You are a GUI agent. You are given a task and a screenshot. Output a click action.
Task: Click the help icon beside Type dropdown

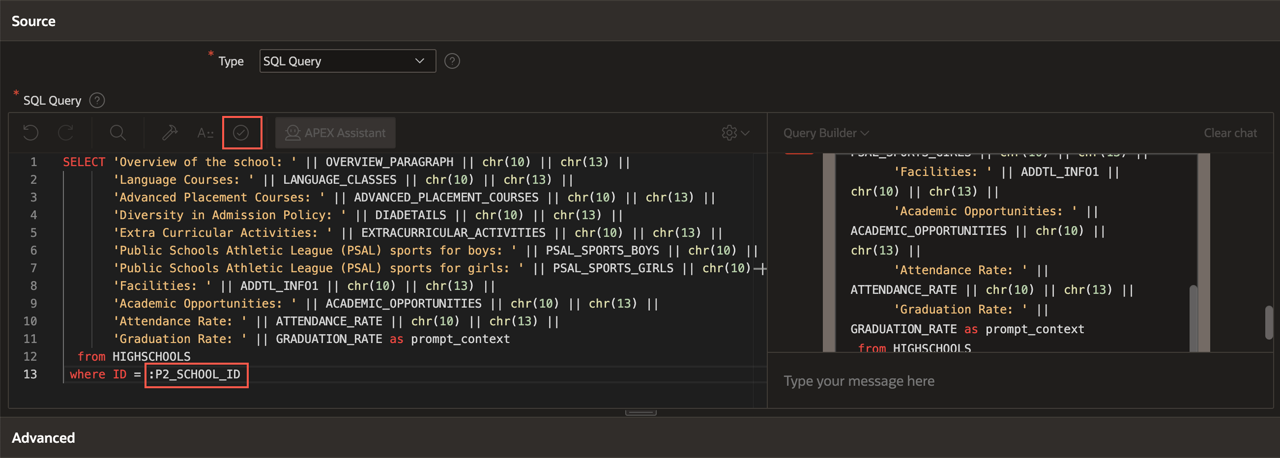(x=452, y=61)
